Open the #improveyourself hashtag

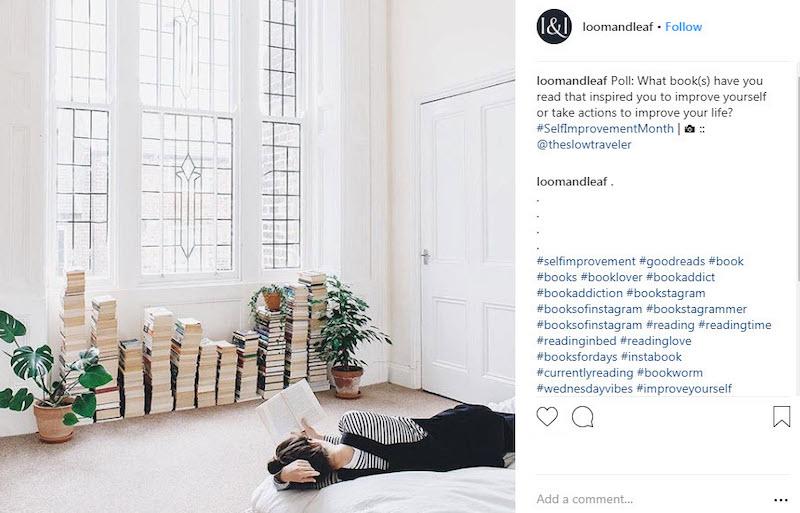684,388
